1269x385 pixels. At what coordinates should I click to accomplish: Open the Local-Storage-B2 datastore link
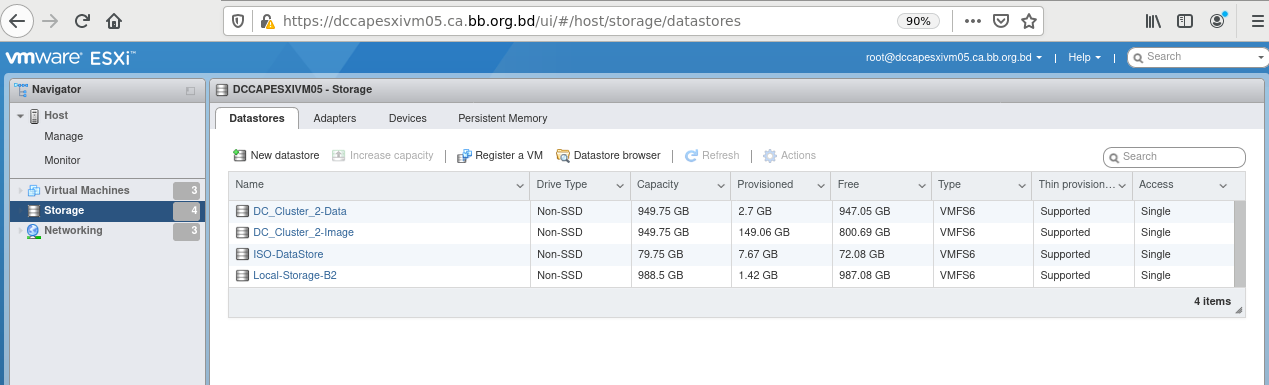pos(295,276)
